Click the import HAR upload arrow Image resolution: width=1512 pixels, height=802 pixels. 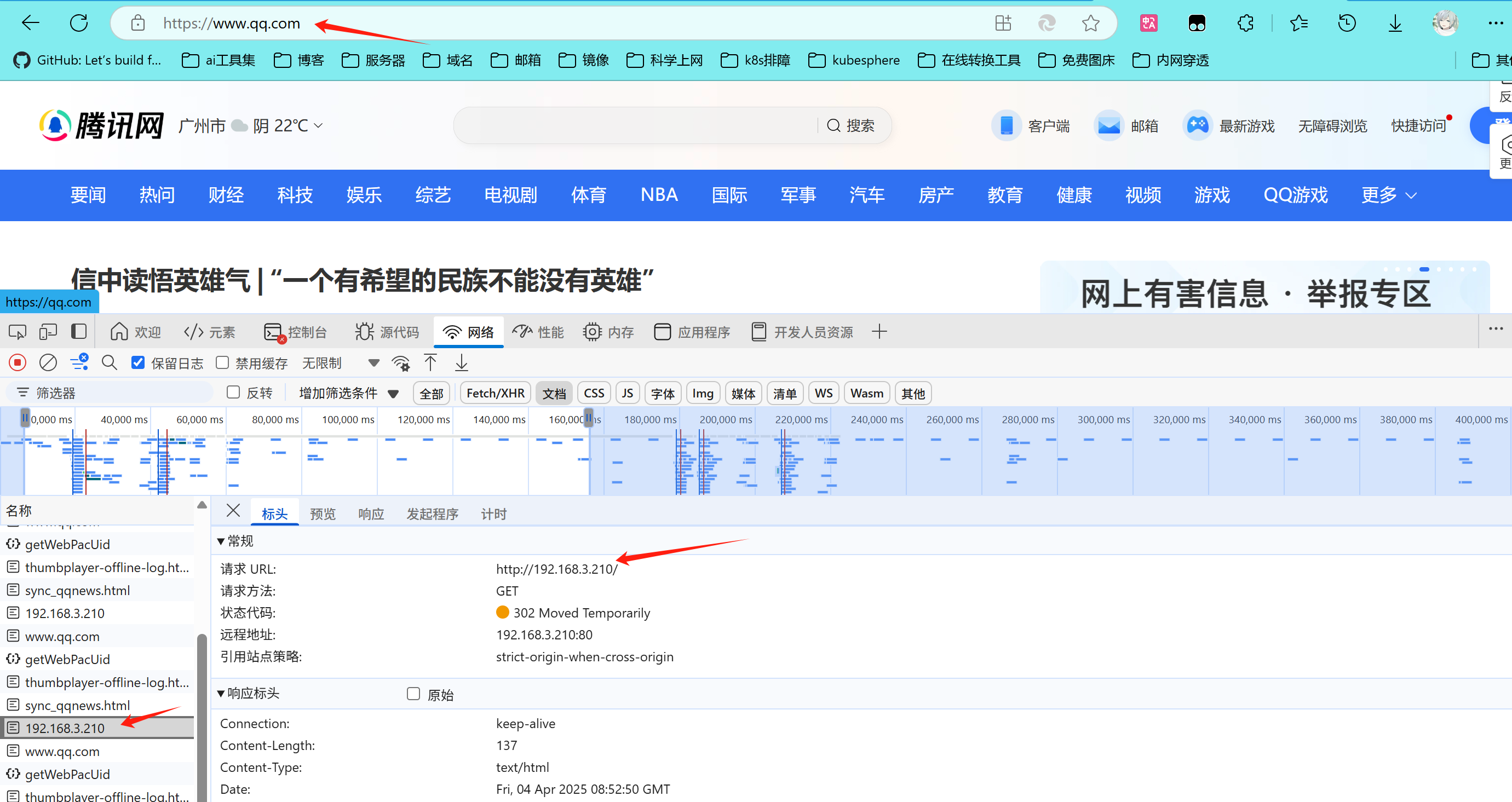[x=430, y=363]
